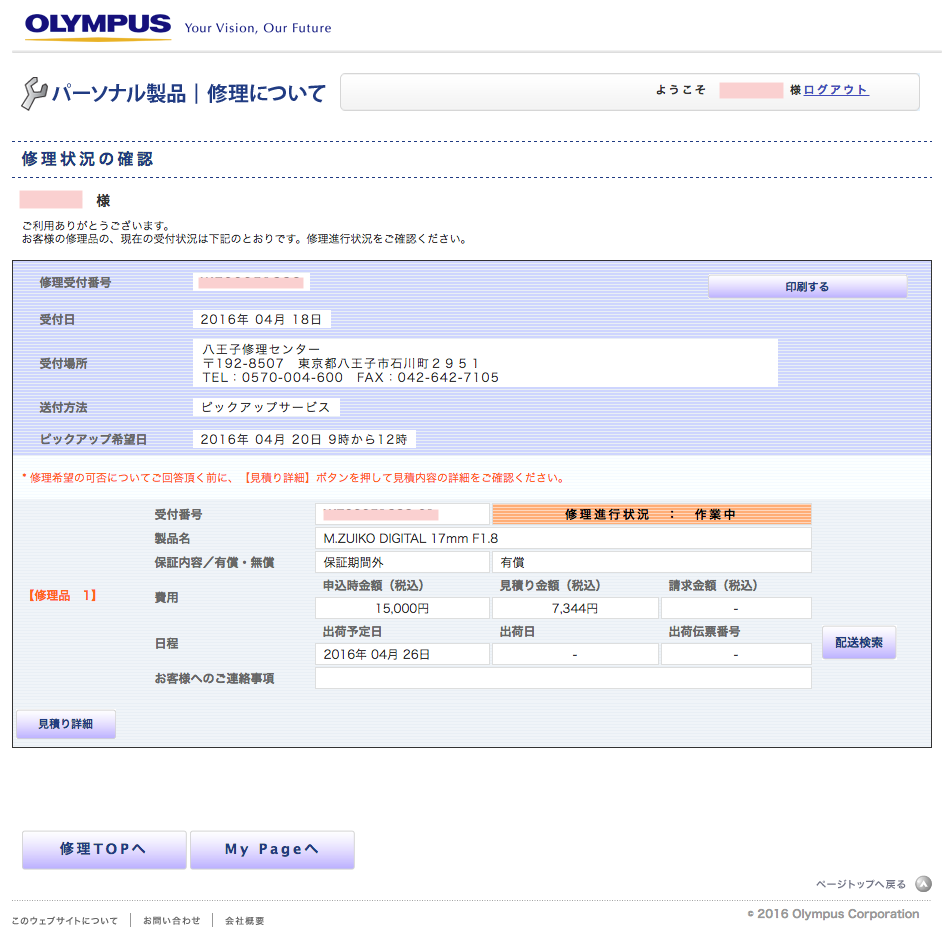
Task: Click the ピックアップサービス value
Action: (x=266, y=407)
